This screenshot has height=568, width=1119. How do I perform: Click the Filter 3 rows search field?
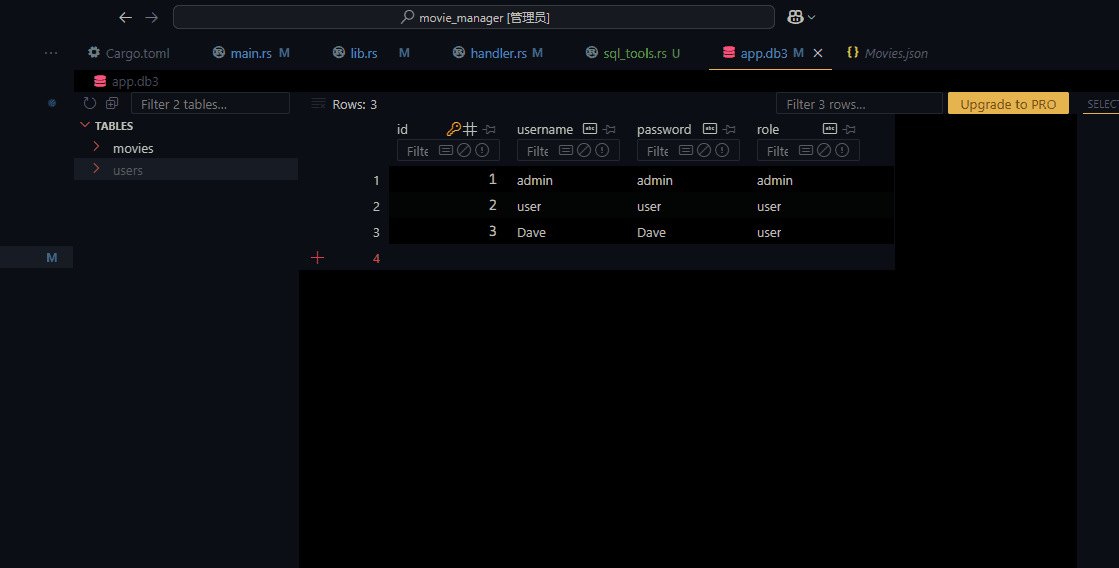(x=858, y=104)
